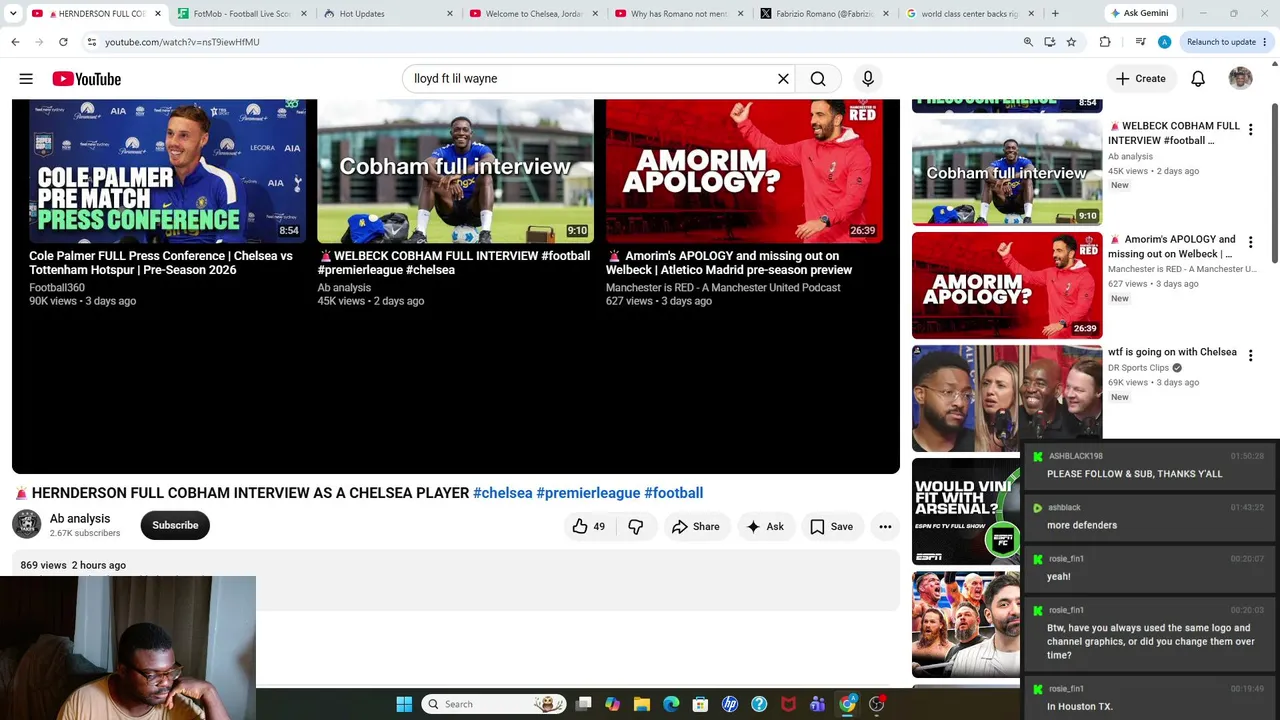Image resolution: width=1280 pixels, height=720 pixels.
Task: Switch to 'world class center backs' Google tab
Action: pyautogui.click(x=972, y=14)
